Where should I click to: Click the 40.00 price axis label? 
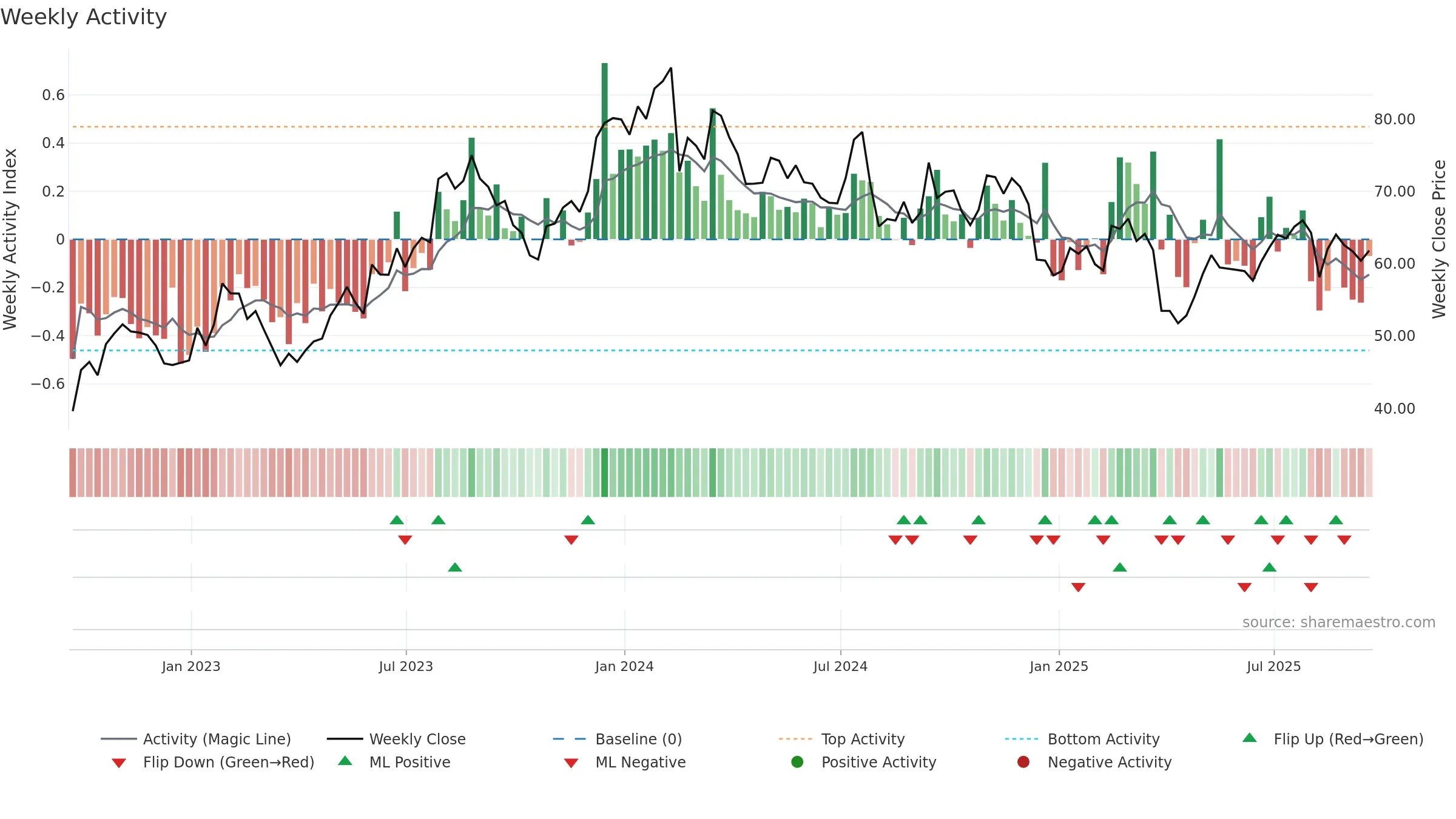[1395, 408]
